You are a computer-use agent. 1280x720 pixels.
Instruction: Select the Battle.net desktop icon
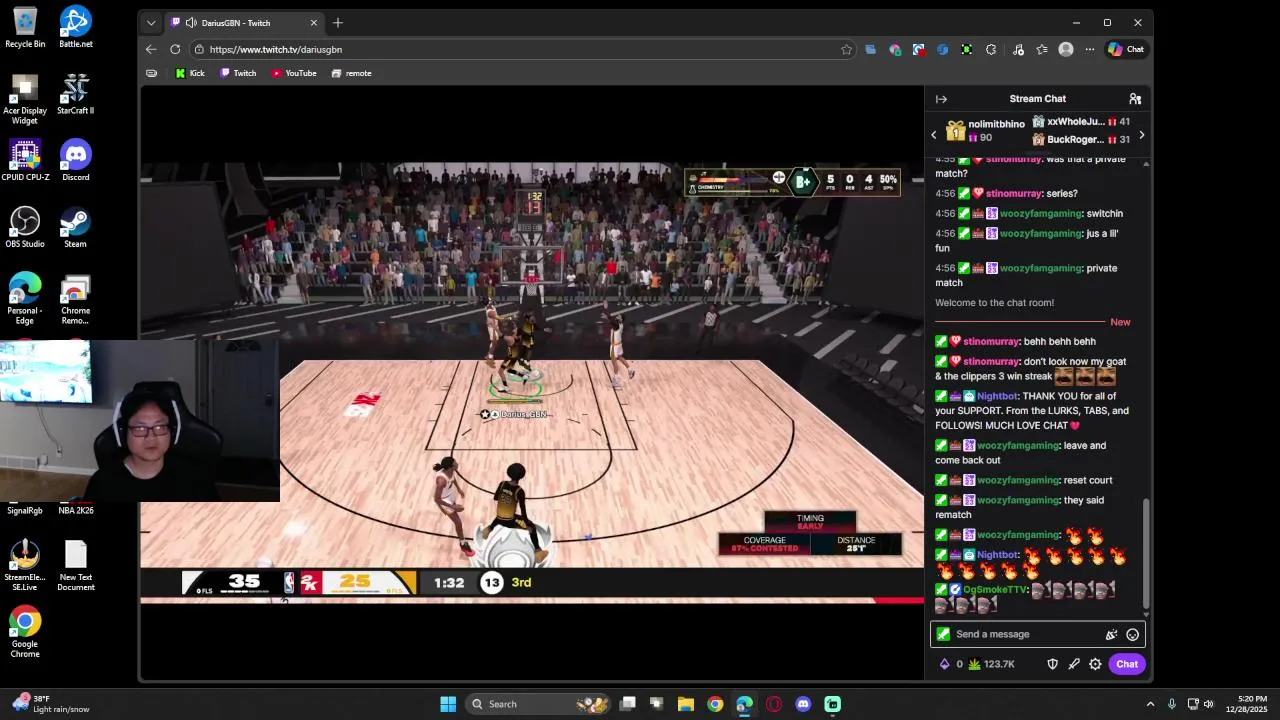pos(76,27)
